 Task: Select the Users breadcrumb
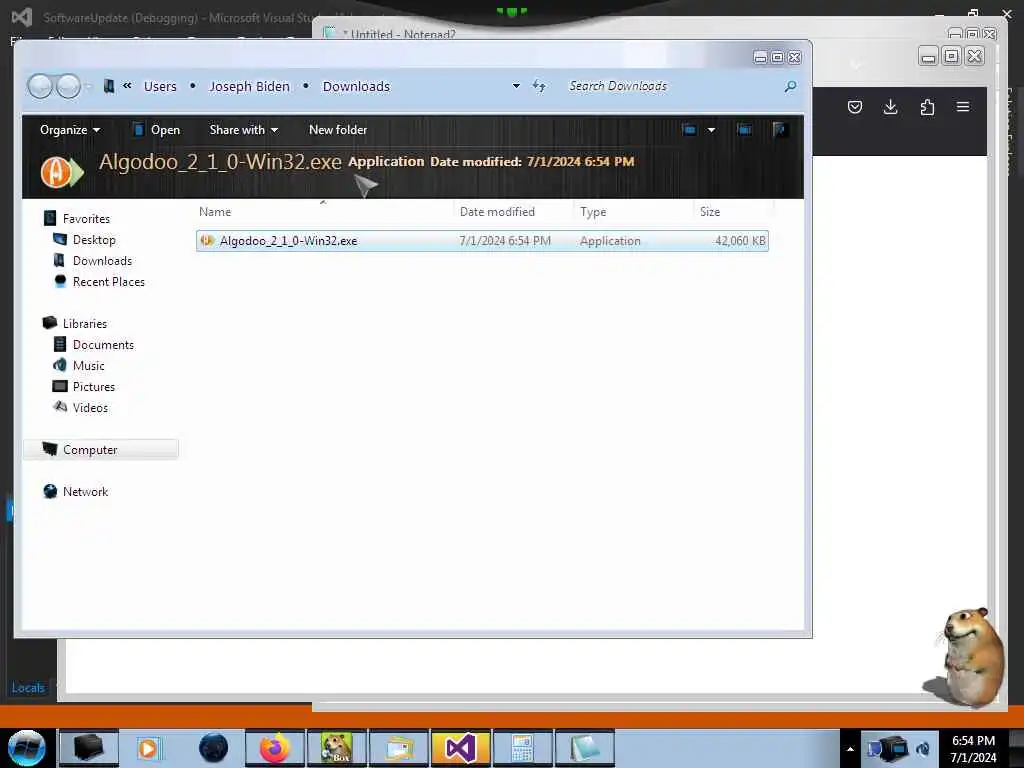point(160,86)
